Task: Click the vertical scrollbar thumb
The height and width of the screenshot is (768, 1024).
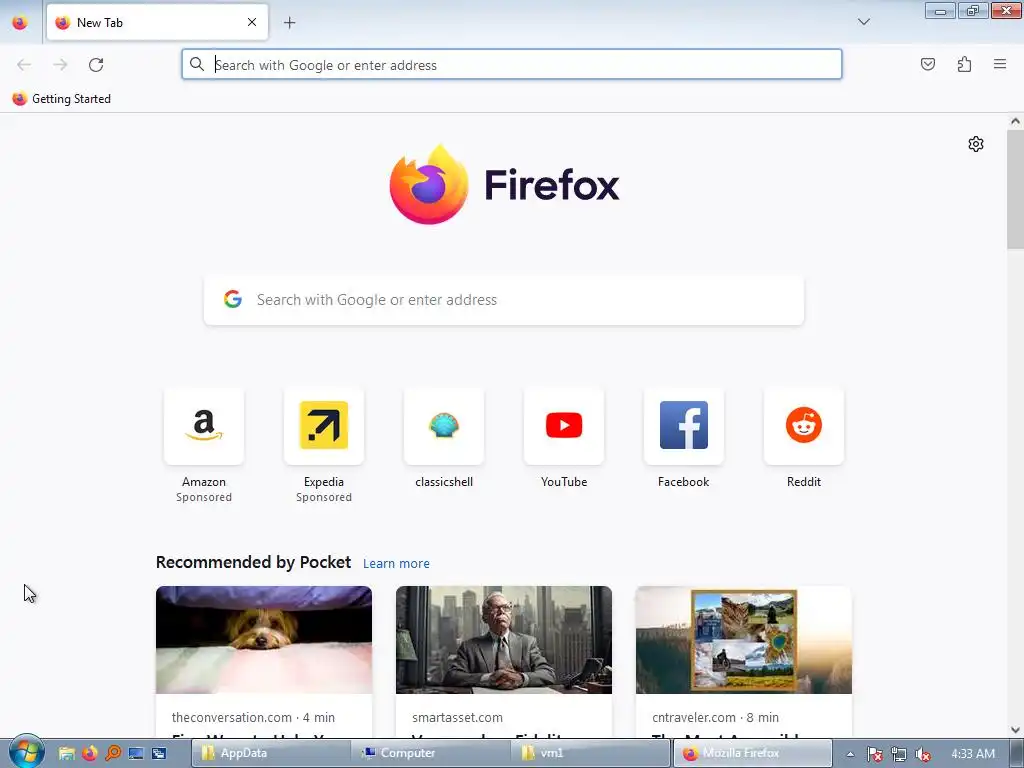Action: click(x=1015, y=189)
